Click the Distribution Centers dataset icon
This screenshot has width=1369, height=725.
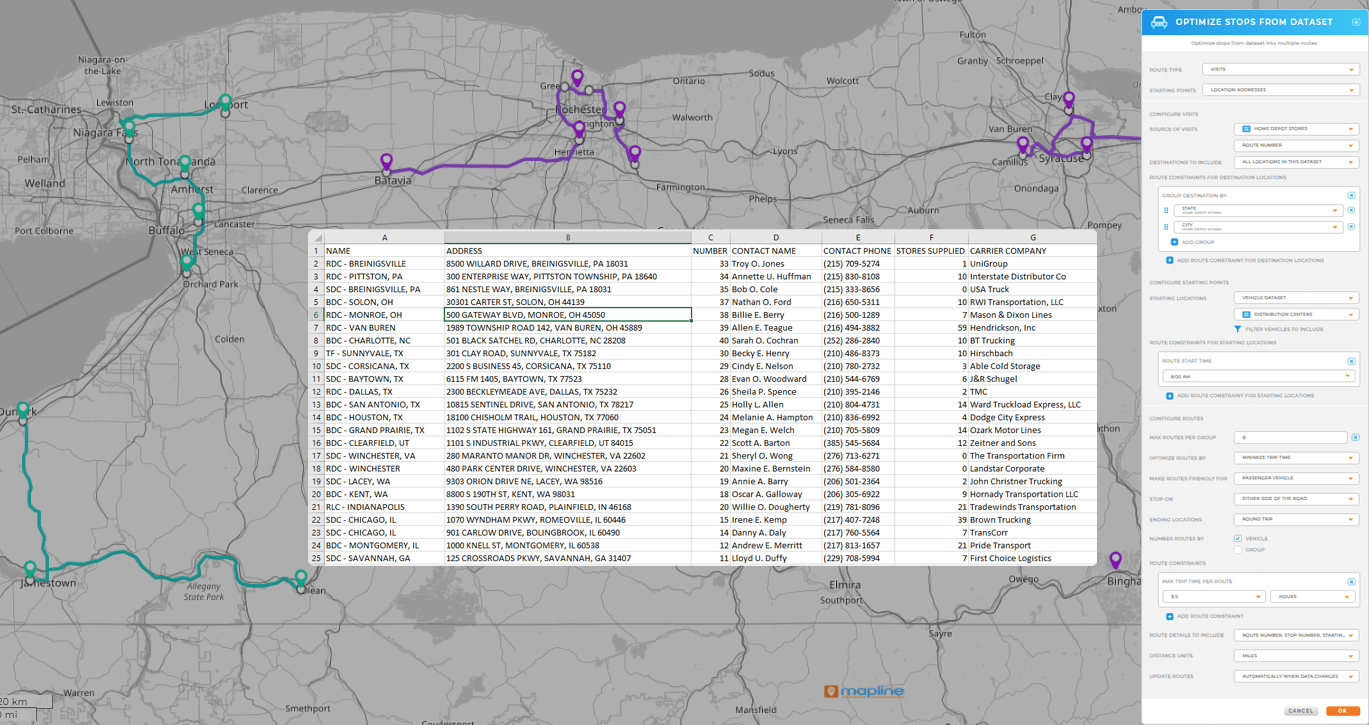1246,314
